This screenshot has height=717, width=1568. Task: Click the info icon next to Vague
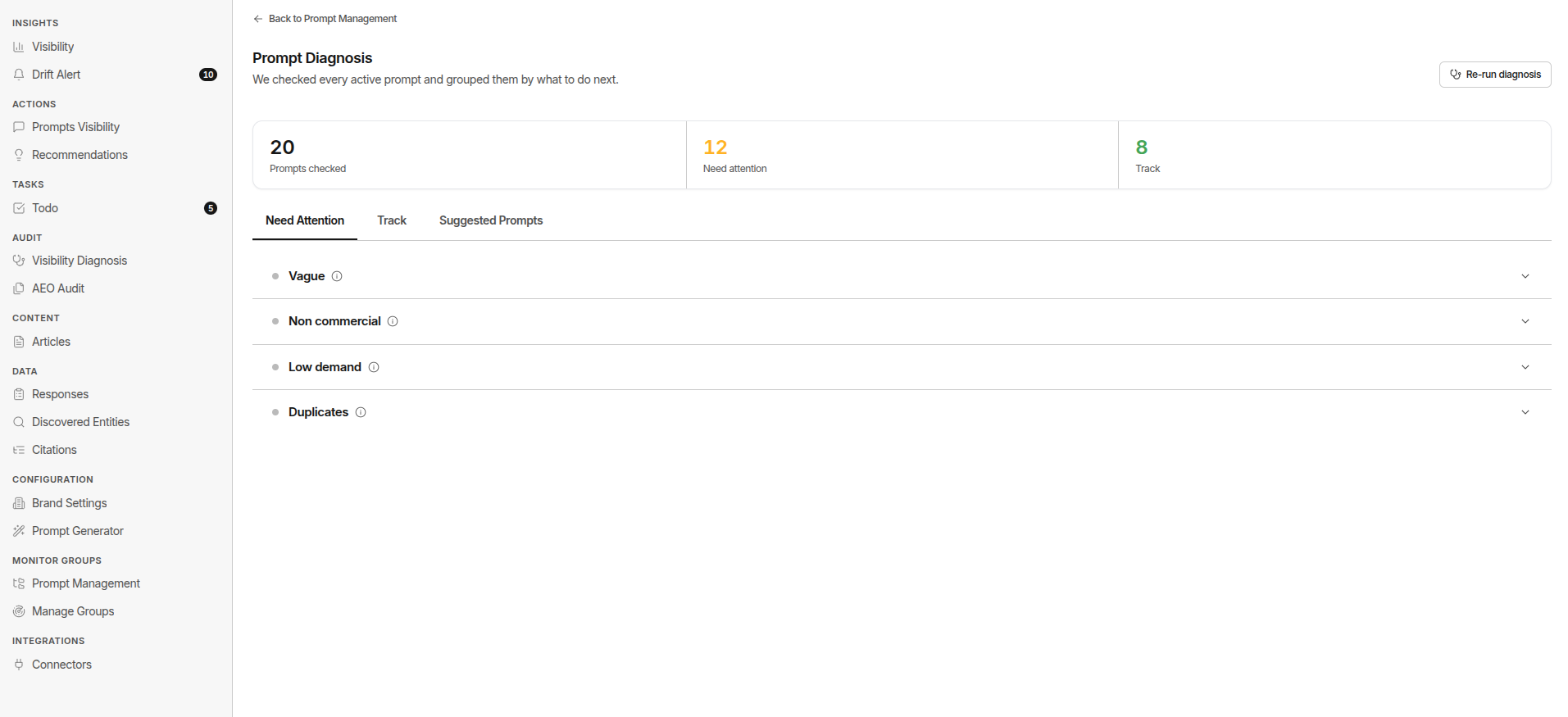tap(337, 276)
